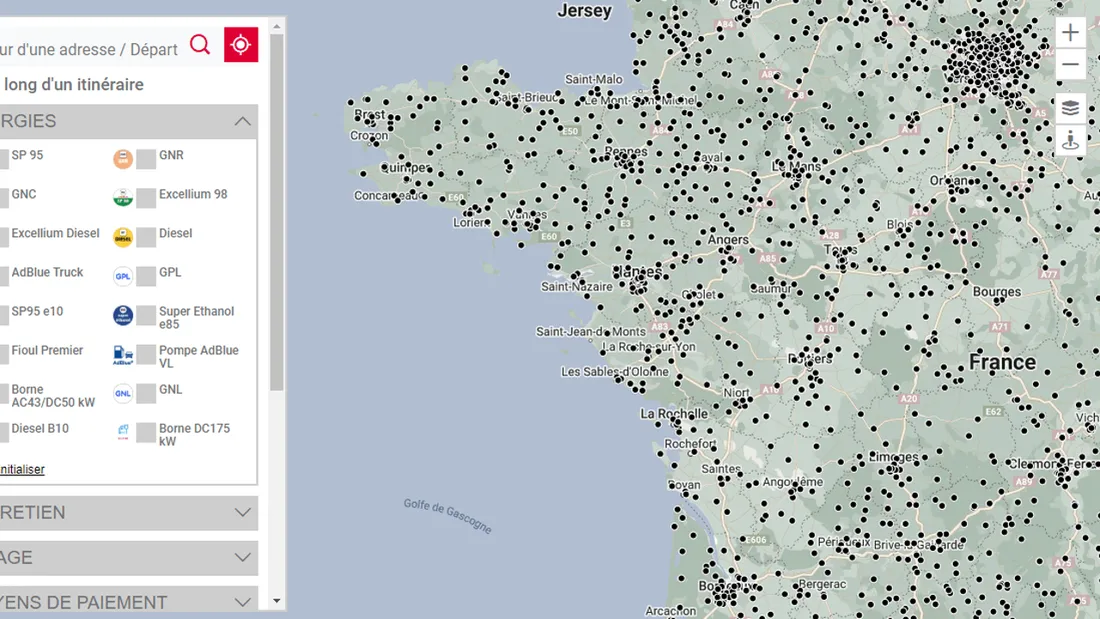Click the red geolocation target button
Screen dimensions: 1100x619
point(241,45)
